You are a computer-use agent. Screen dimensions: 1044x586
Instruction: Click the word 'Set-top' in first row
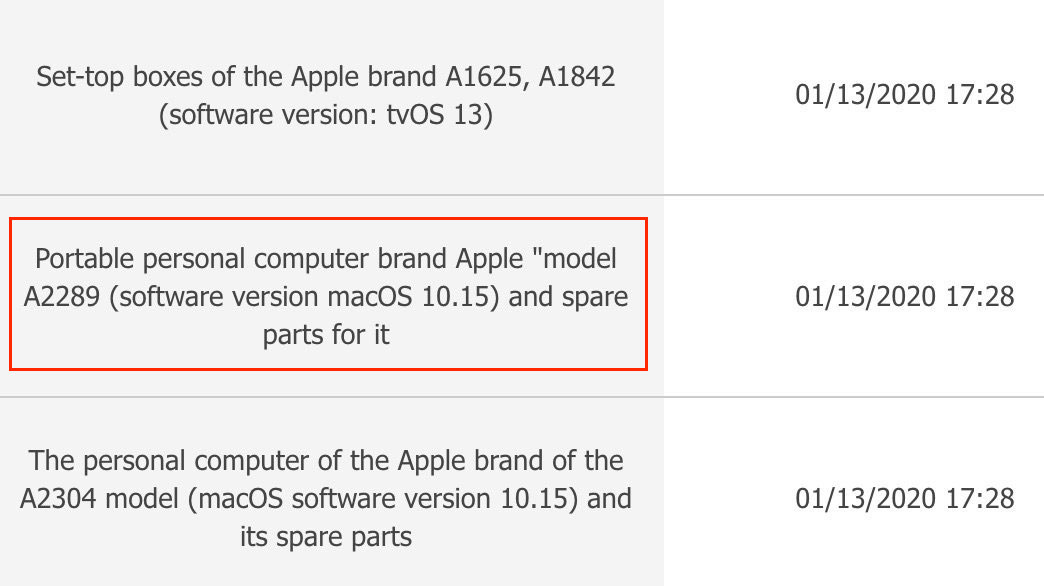tap(80, 77)
